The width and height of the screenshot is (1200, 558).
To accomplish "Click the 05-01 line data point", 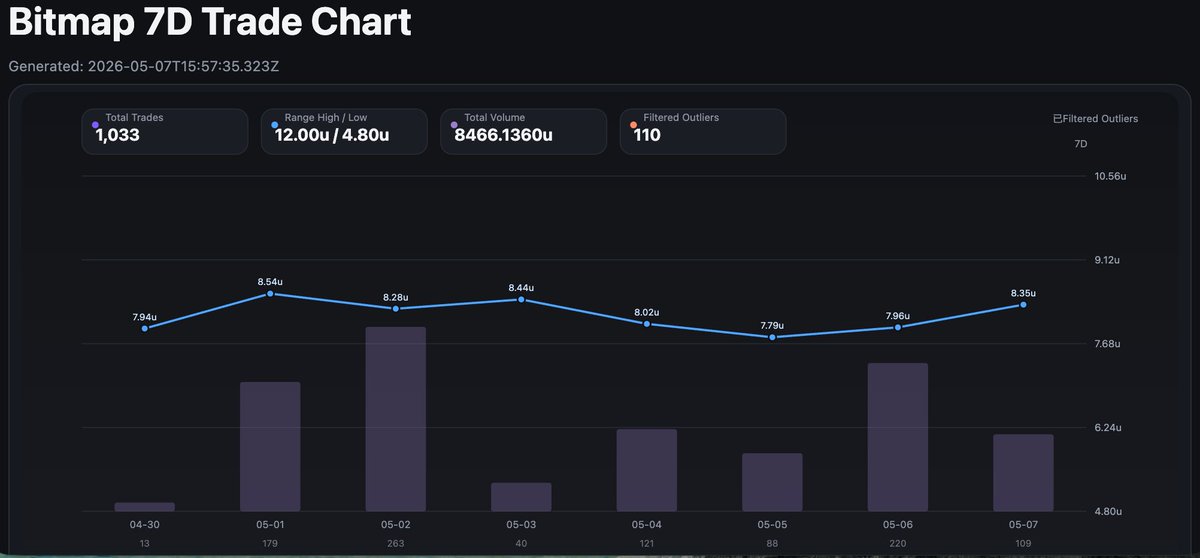I will 270,293.
